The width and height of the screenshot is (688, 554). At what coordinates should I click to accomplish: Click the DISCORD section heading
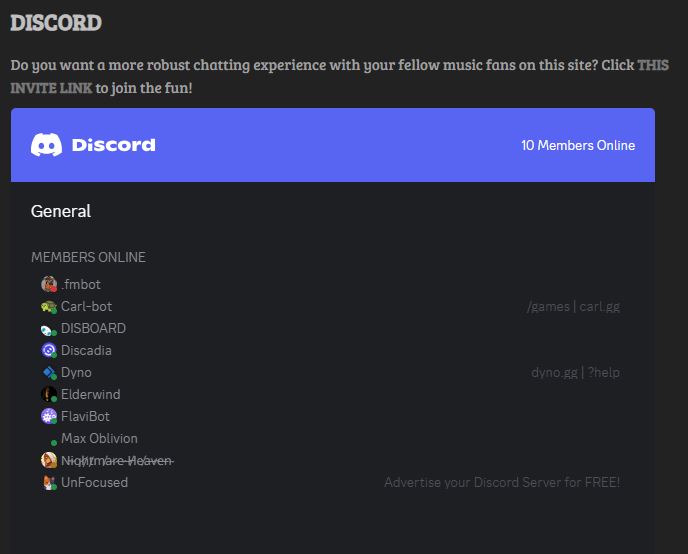(x=56, y=22)
